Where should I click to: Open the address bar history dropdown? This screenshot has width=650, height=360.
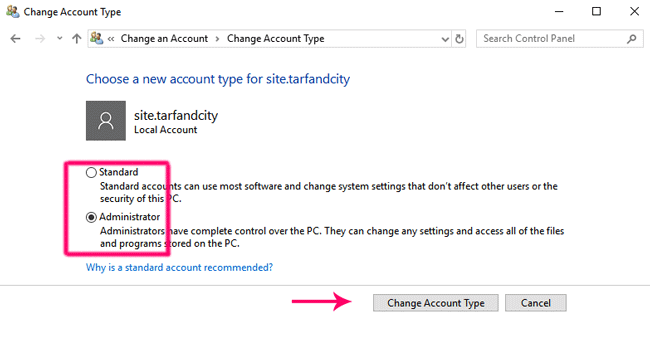pyautogui.click(x=445, y=39)
